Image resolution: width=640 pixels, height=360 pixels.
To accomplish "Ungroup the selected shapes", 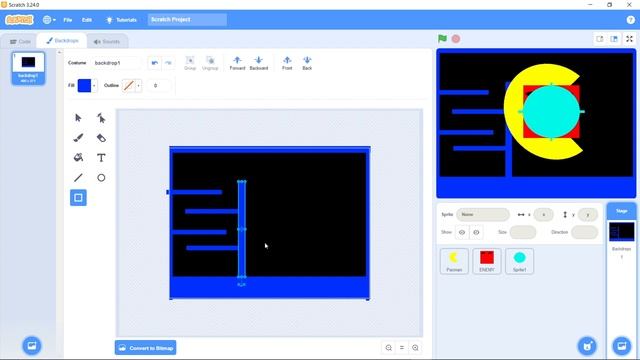I will point(210,63).
